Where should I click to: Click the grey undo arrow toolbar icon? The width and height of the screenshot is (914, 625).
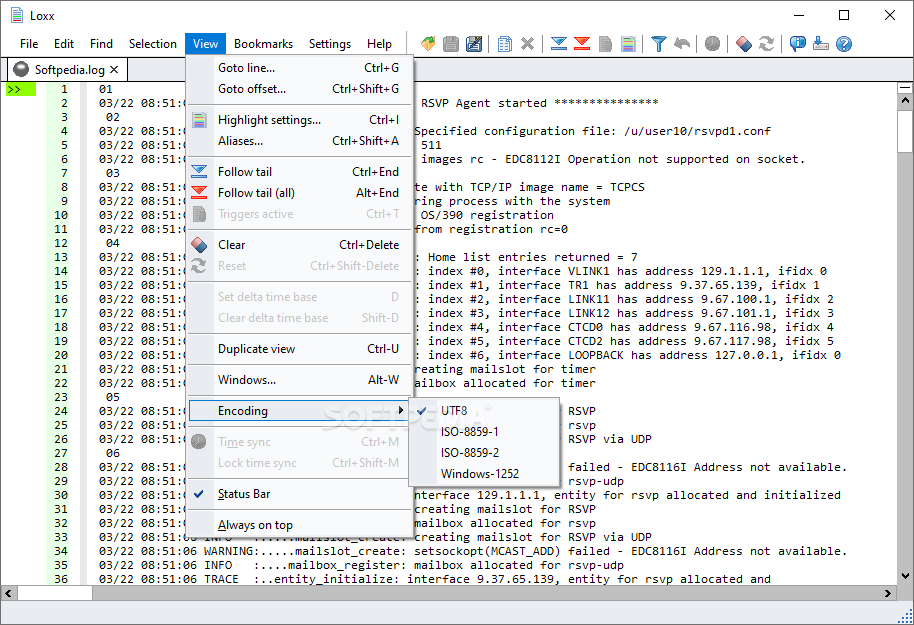click(x=682, y=44)
